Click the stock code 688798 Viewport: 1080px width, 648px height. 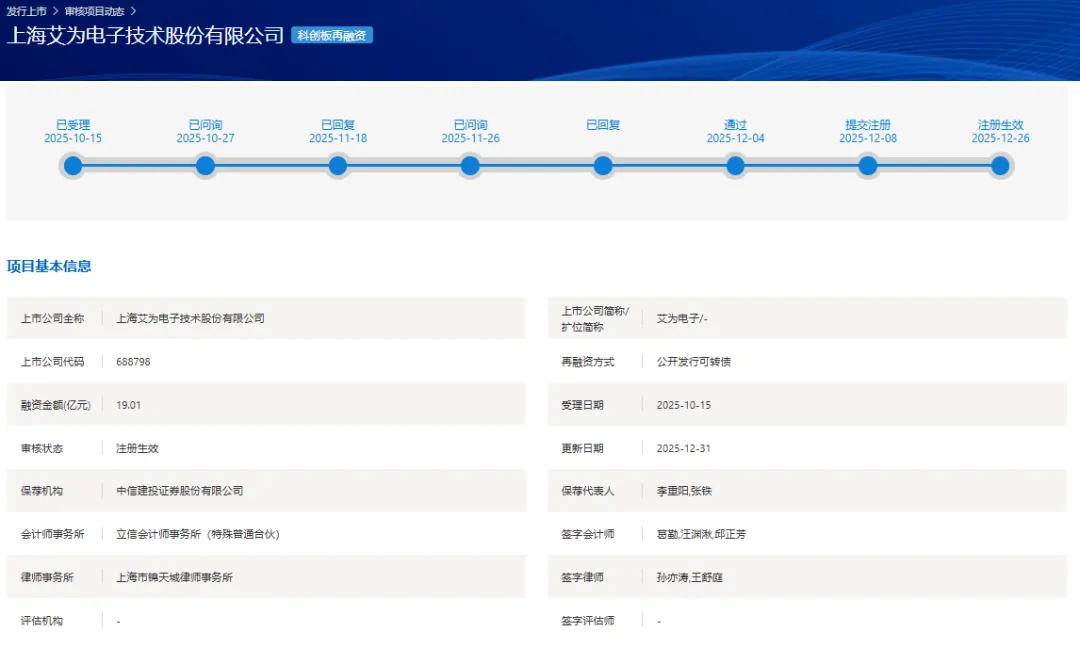click(133, 362)
